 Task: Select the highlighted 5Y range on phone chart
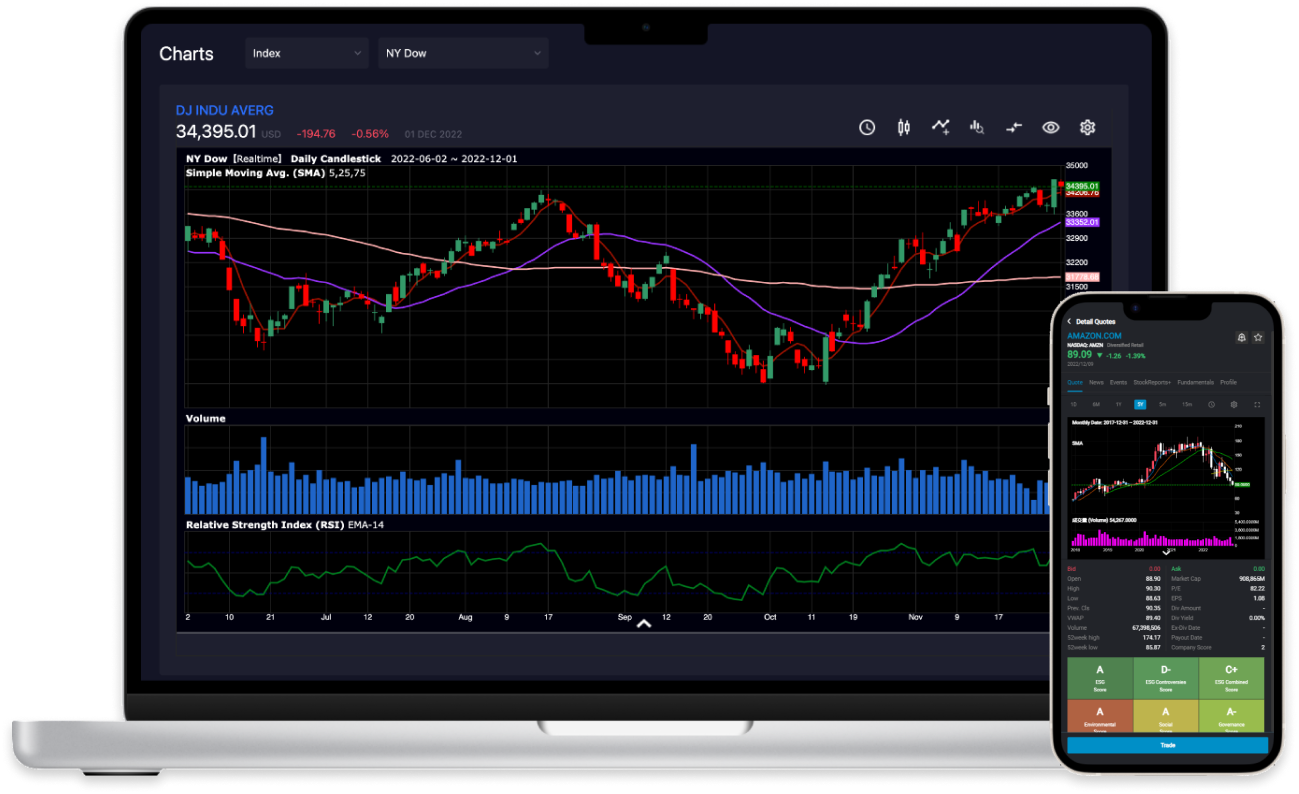pyautogui.click(x=1140, y=404)
